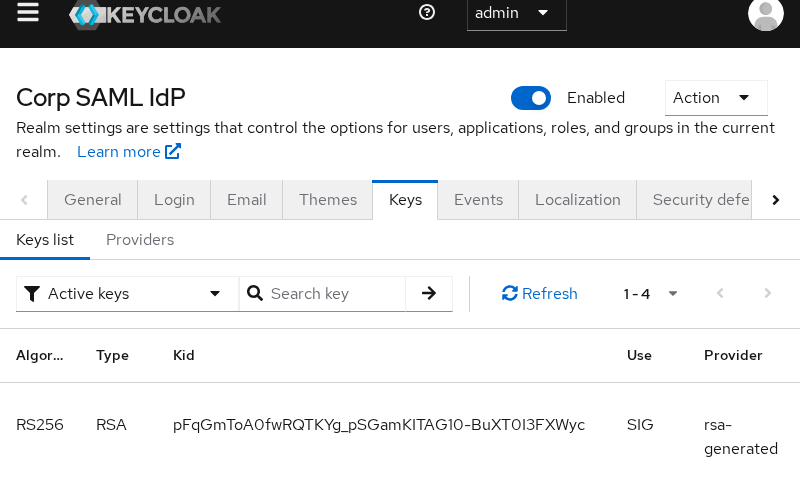Switch to the General tab
The image size is (800, 480).
(92, 200)
